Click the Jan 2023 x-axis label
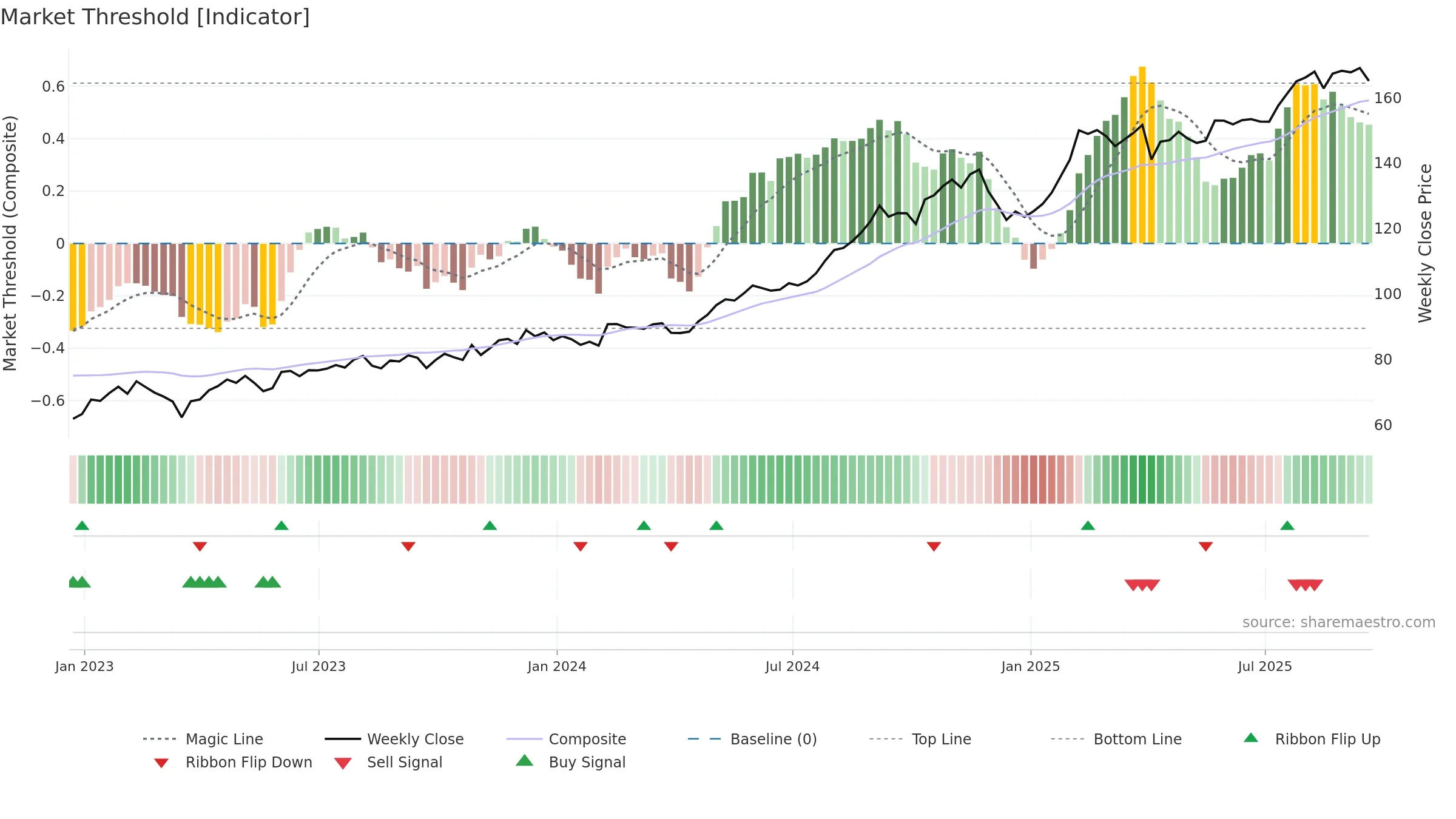The image size is (1456, 819). [x=84, y=666]
